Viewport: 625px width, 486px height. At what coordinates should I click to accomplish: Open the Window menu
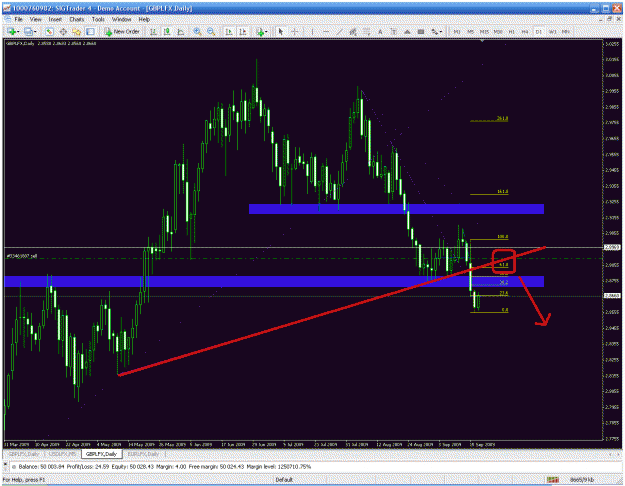(x=121, y=20)
